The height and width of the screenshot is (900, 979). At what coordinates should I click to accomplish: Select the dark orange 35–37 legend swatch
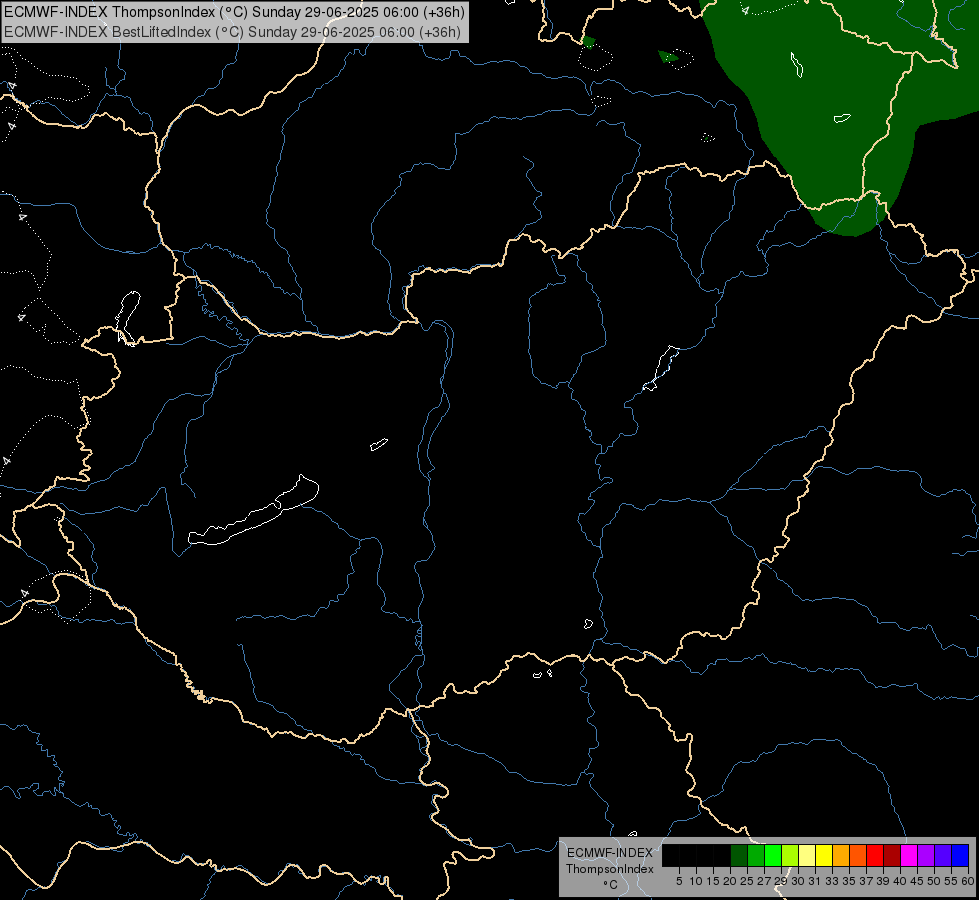point(857,855)
